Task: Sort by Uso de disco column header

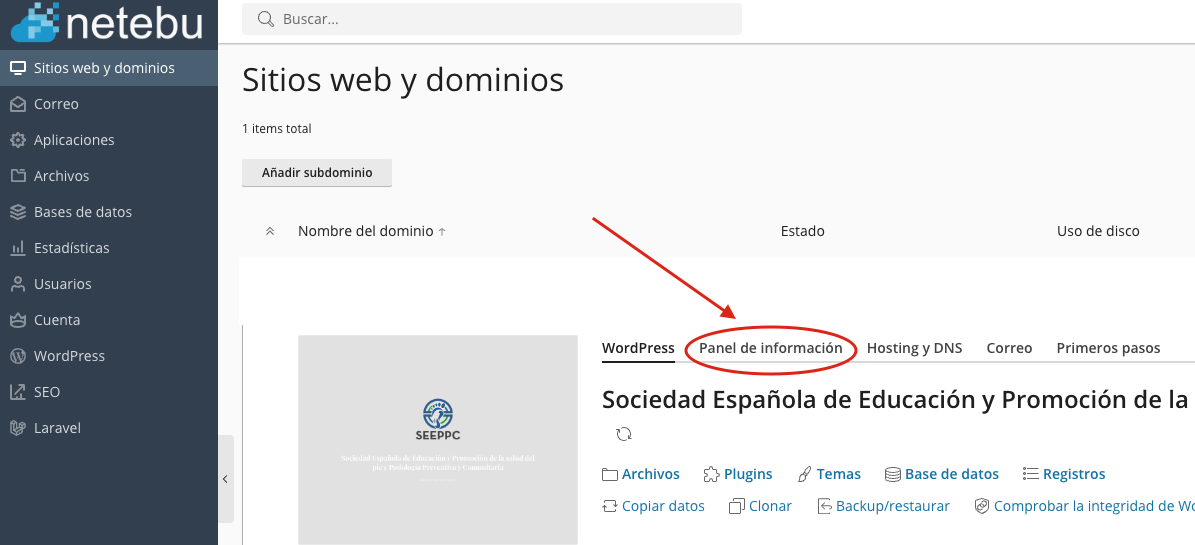Action: click(x=1098, y=231)
